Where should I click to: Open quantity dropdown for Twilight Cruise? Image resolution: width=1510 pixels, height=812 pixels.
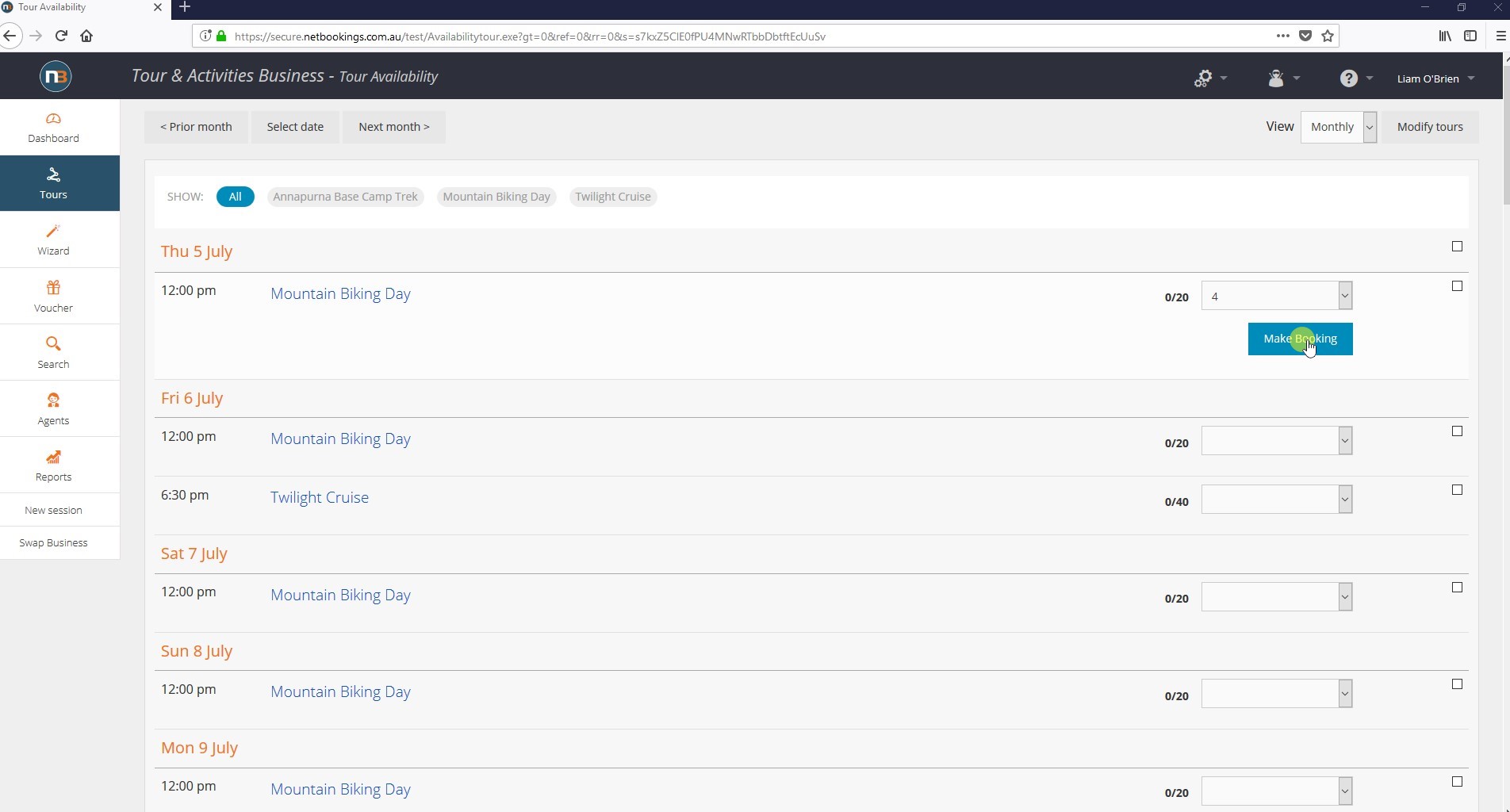click(1277, 500)
